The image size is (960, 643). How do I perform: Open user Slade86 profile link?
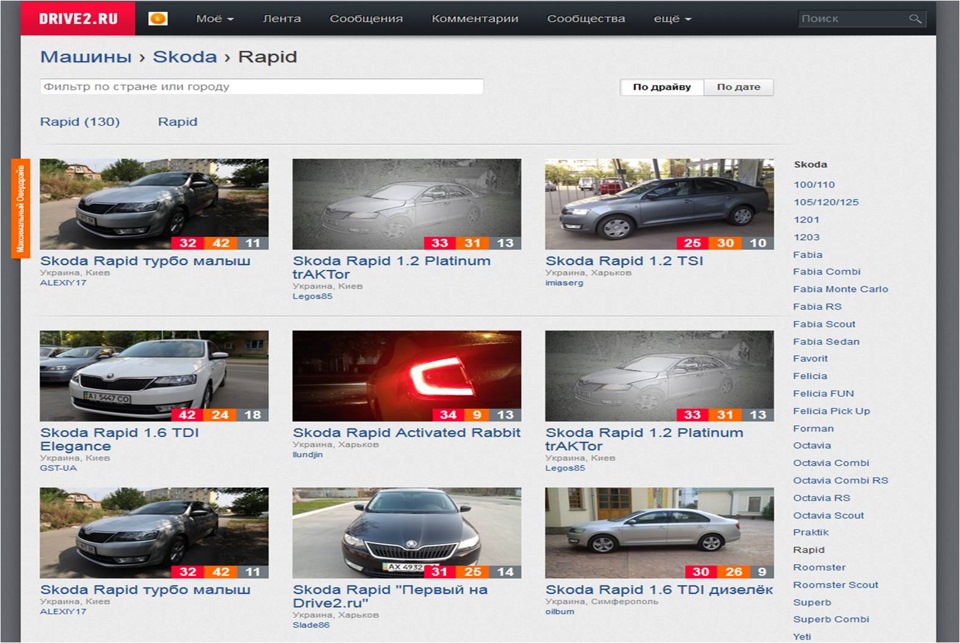(x=311, y=625)
